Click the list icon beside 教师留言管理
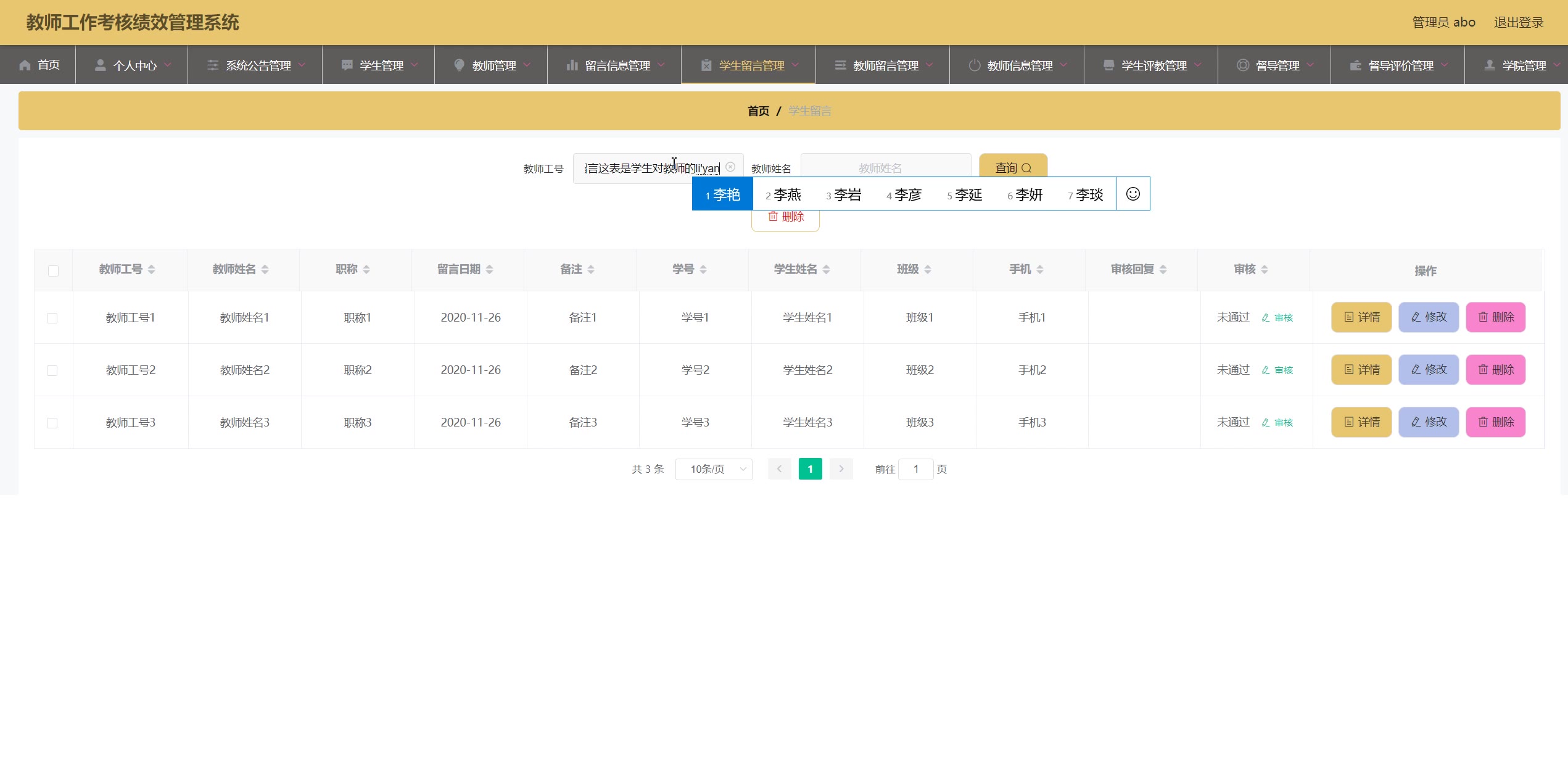The image size is (1568, 774). pos(840,65)
